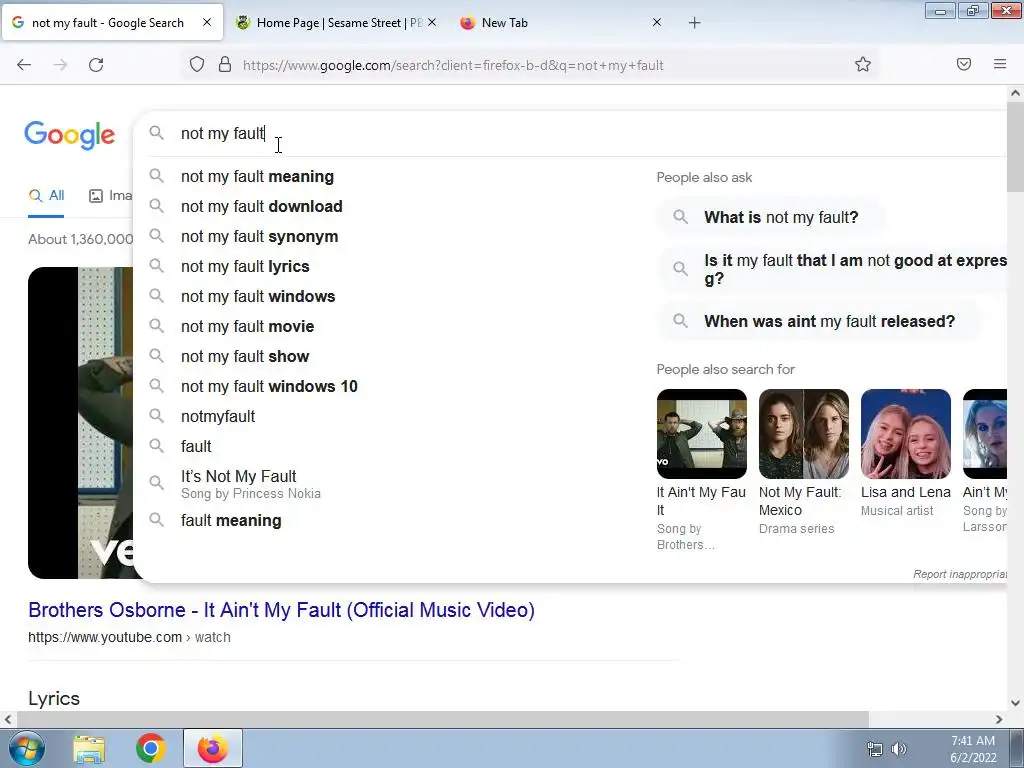This screenshot has width=1024, height=768.
Task: Reload the current page
Action: (x=96, y=65)
